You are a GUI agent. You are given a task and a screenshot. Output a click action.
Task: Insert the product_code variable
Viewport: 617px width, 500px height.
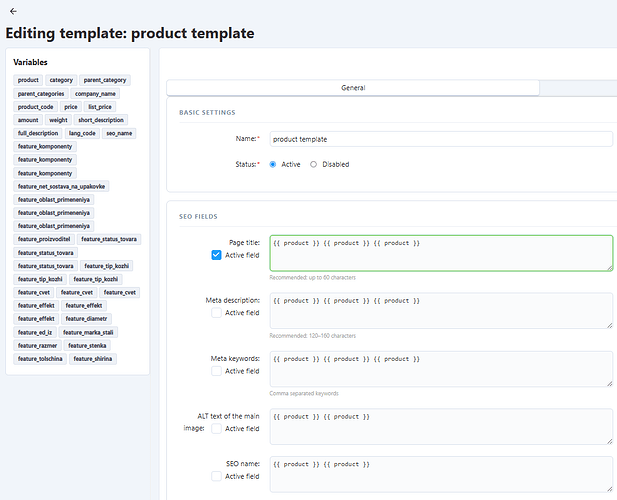(x=35, y=107)
